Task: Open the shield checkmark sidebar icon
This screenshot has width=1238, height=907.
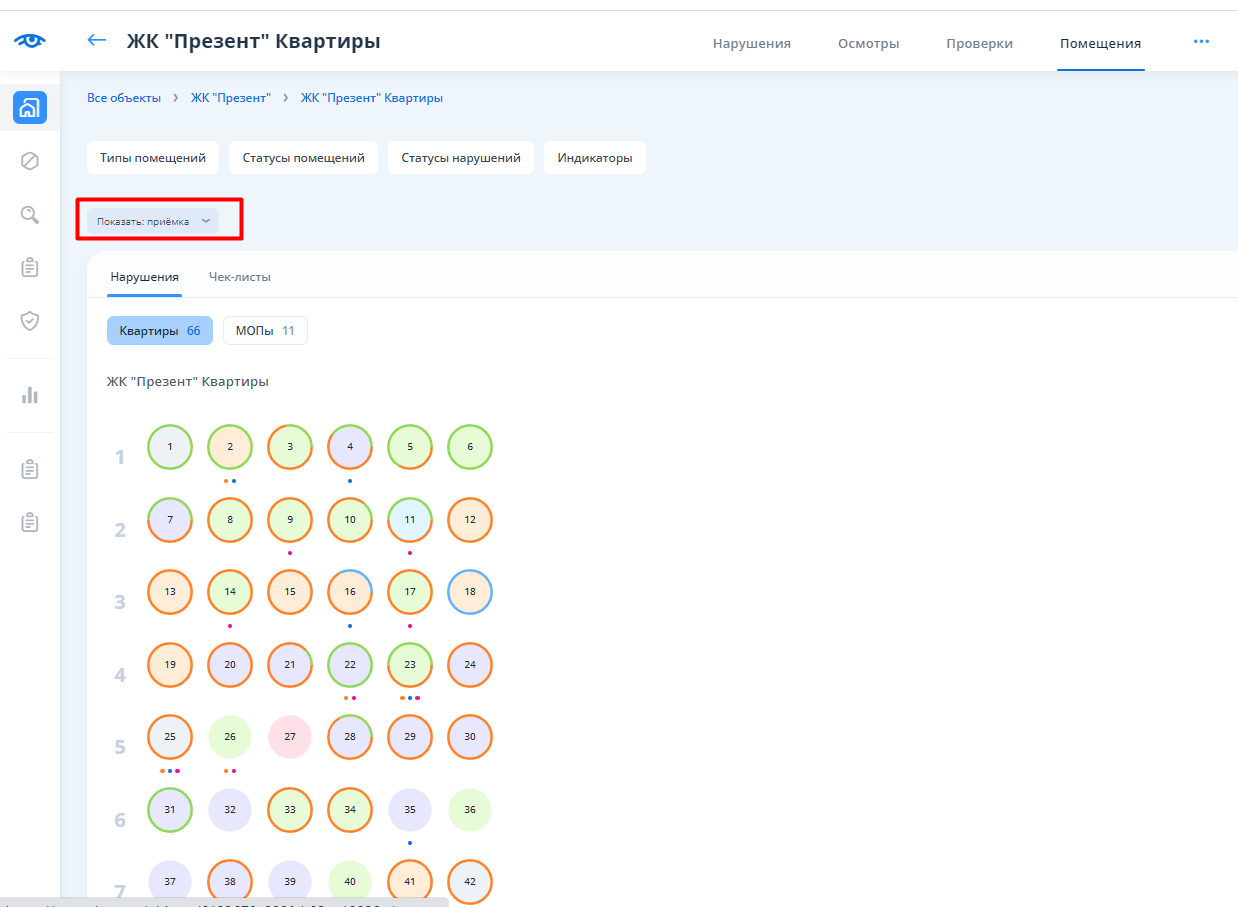Action: point(30,321)
